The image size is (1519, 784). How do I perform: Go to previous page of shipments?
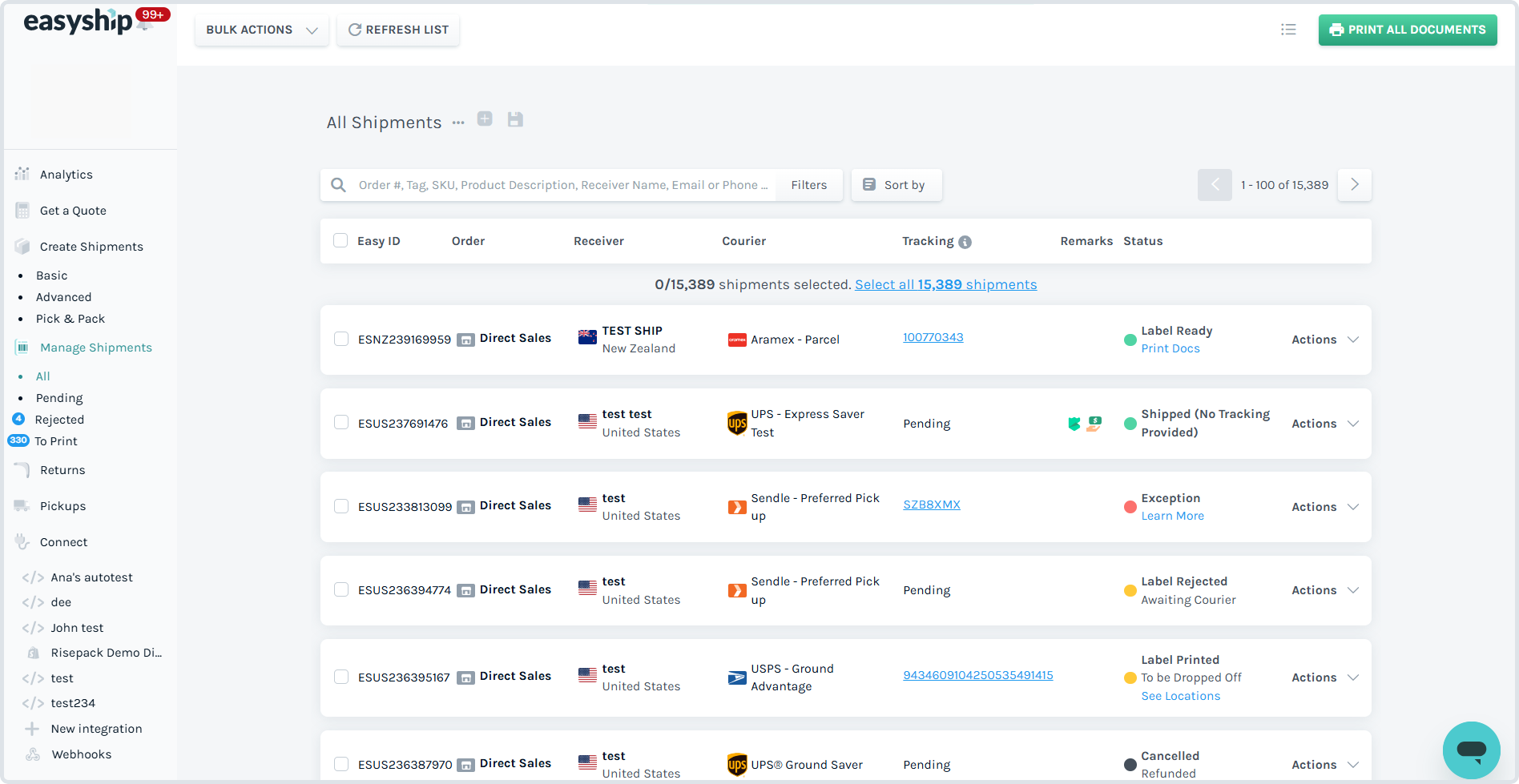(x=1215, y=185)
